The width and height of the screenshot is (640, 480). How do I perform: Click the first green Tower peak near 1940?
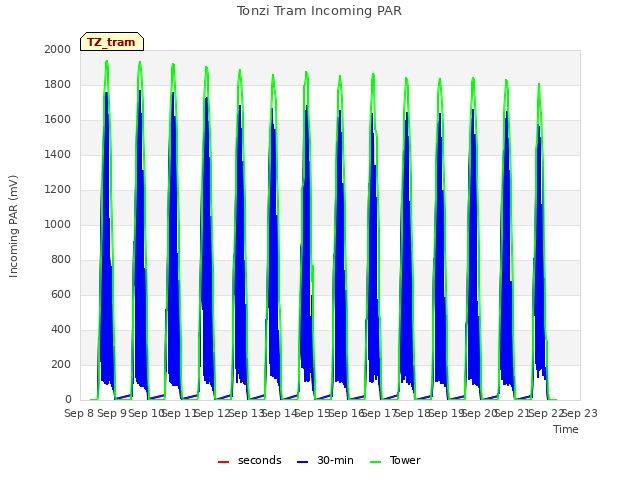[107, 61]
